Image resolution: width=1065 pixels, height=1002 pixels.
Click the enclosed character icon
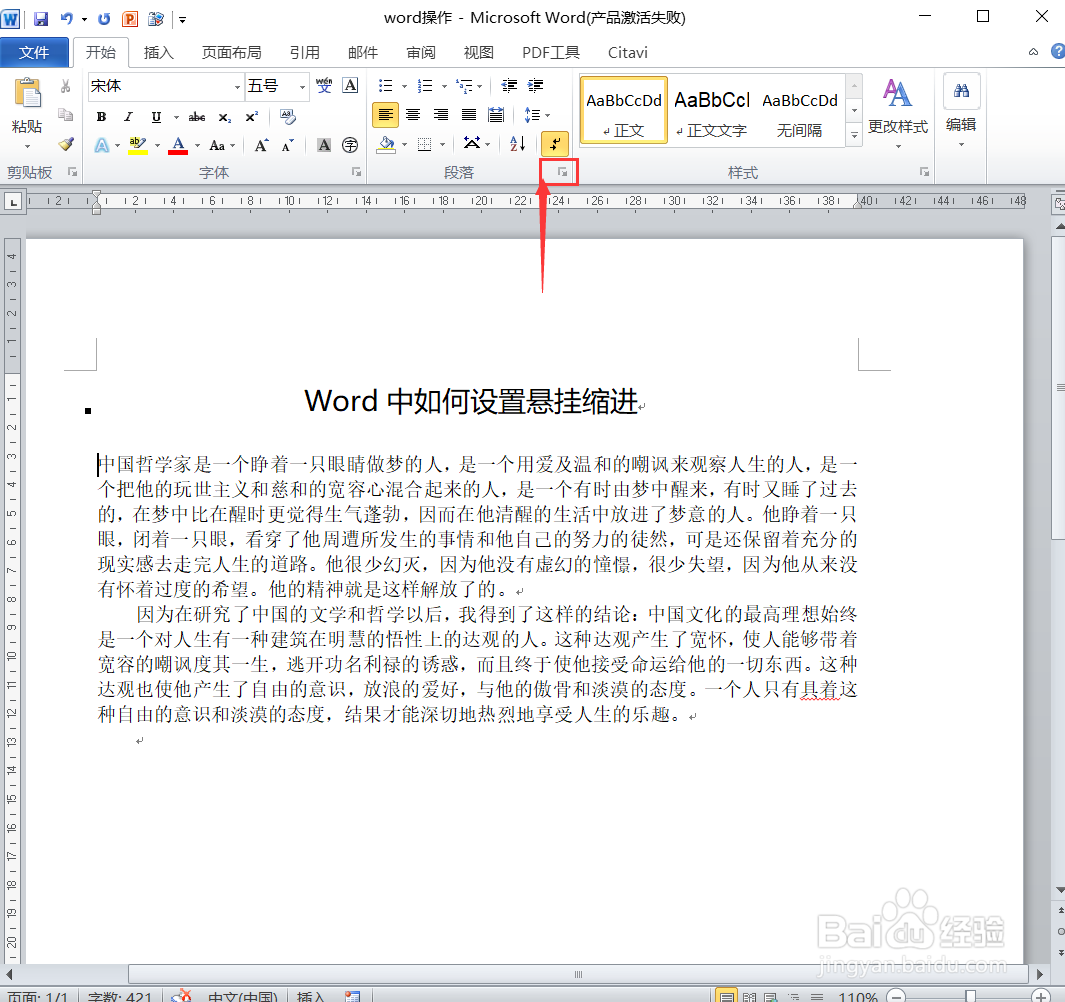pos(350,145)
